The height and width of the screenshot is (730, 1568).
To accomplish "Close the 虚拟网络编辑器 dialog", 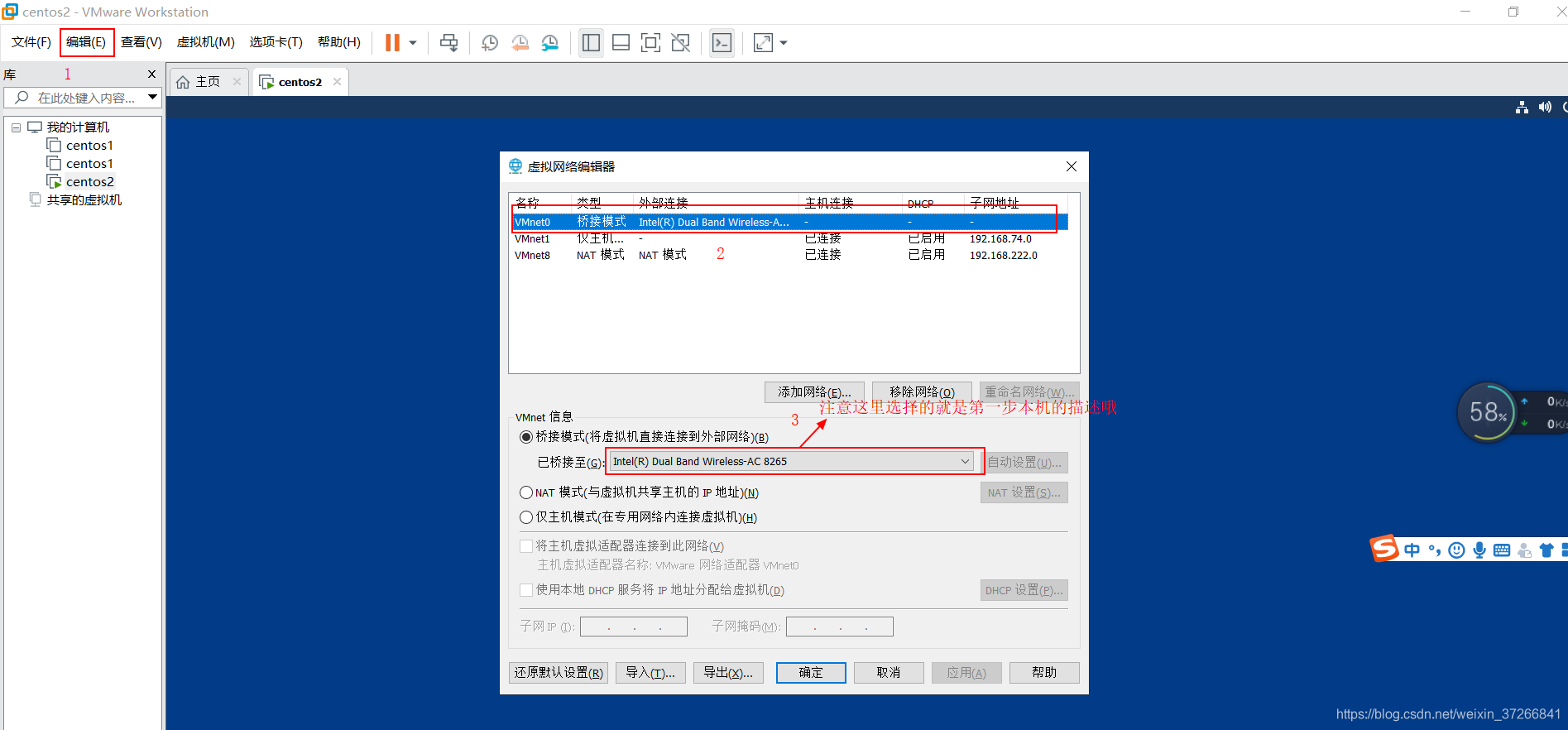I will (x=1072, y=166).
